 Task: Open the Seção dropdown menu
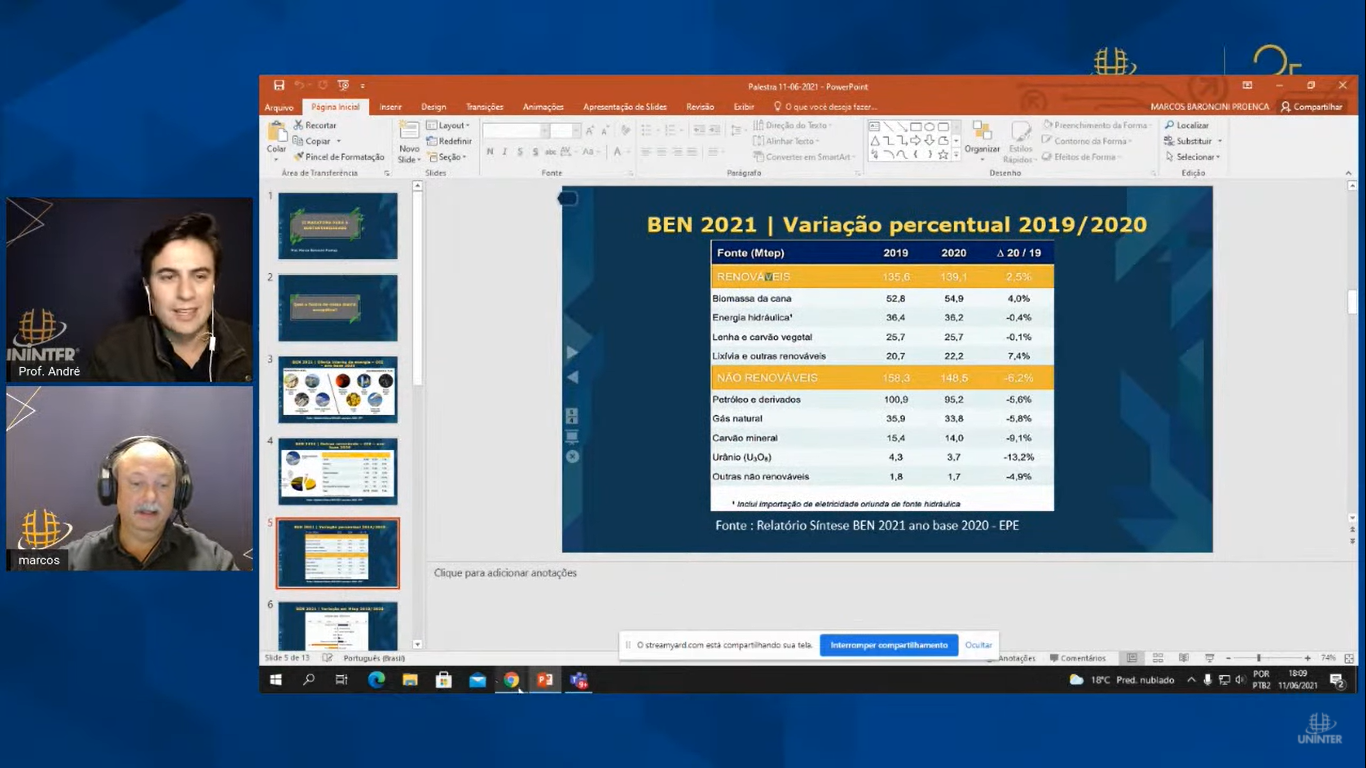coord(448,157)
